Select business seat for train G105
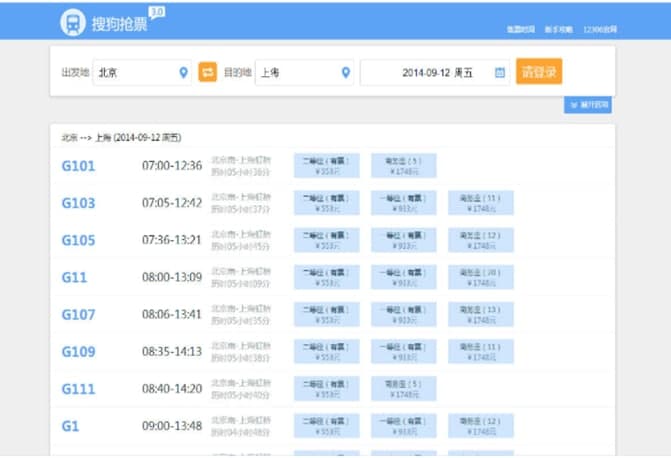671x458 pixels. [481, 240]
